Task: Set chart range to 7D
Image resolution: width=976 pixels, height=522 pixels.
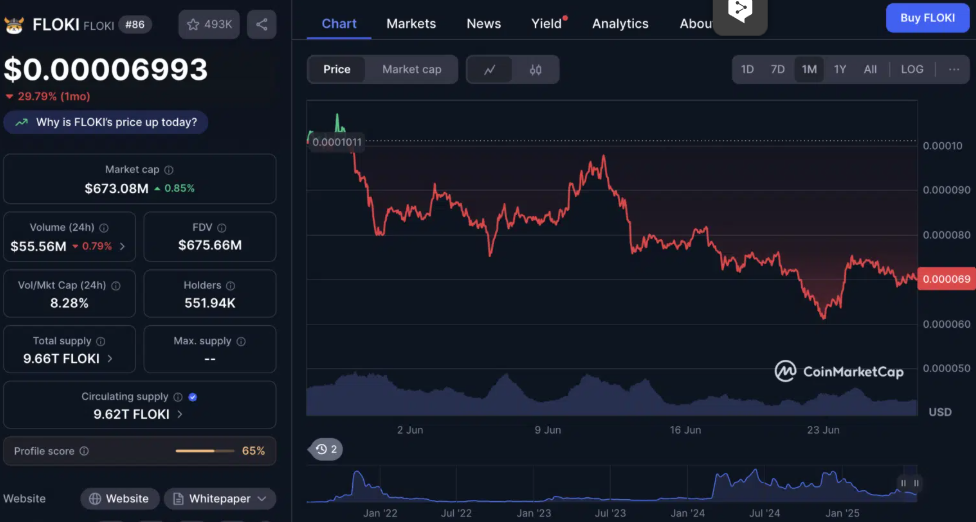Action: (x=777, y=69)
